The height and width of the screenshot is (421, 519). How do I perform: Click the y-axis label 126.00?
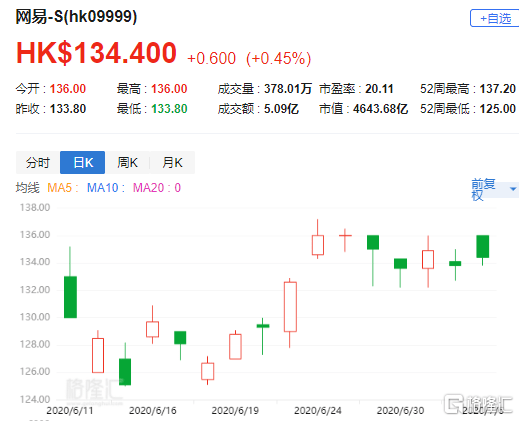(x=35, y=372)
